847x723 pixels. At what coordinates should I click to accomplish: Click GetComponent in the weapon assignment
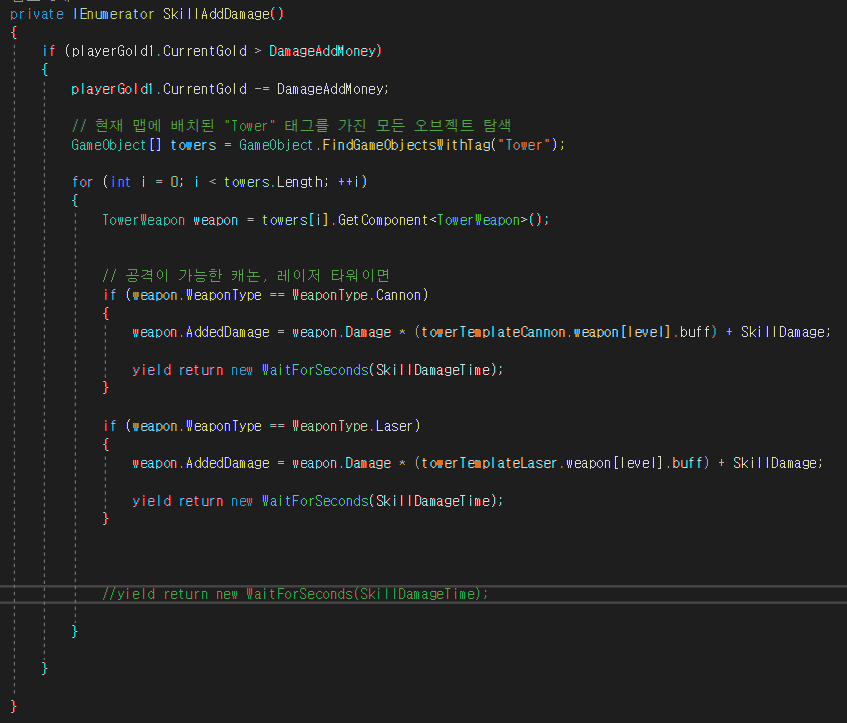(x=383, y=219)
